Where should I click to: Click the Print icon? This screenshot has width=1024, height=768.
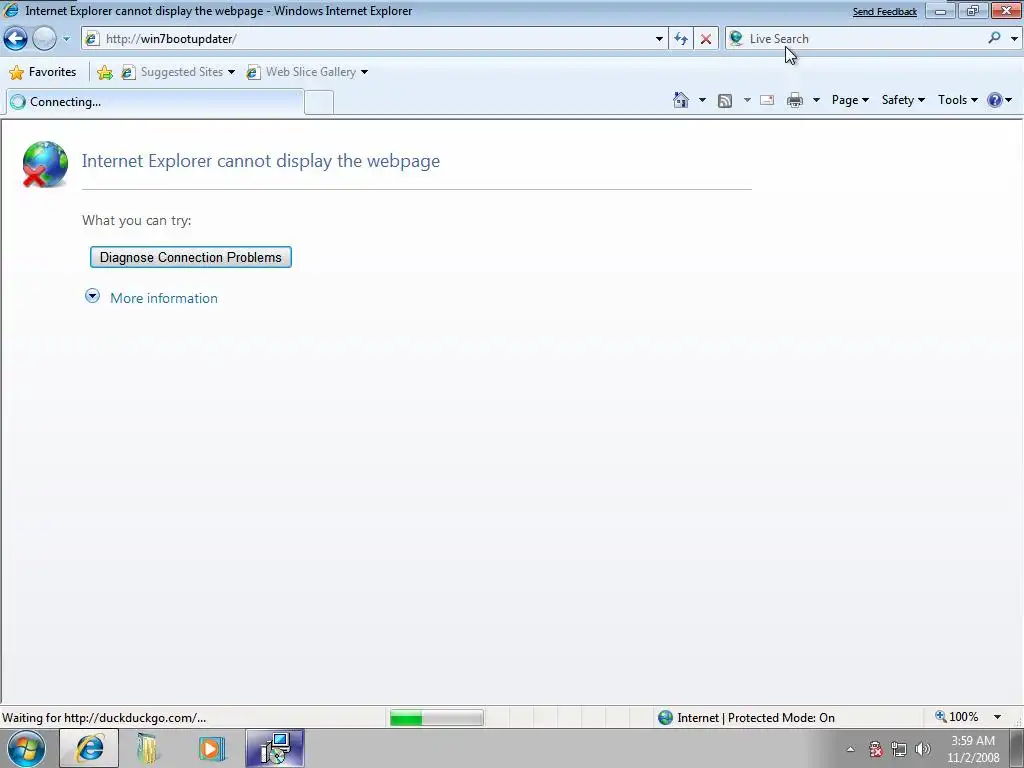point(795,100)
